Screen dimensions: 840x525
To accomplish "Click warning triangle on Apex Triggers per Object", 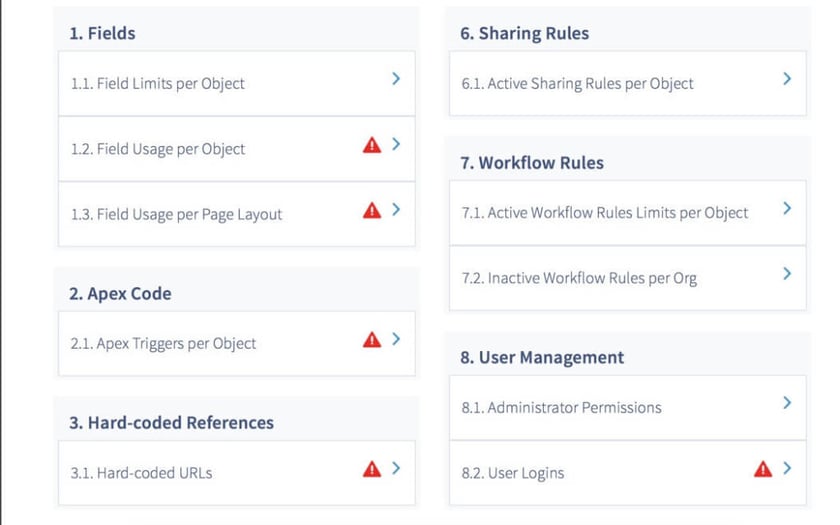I will (372, 340).
